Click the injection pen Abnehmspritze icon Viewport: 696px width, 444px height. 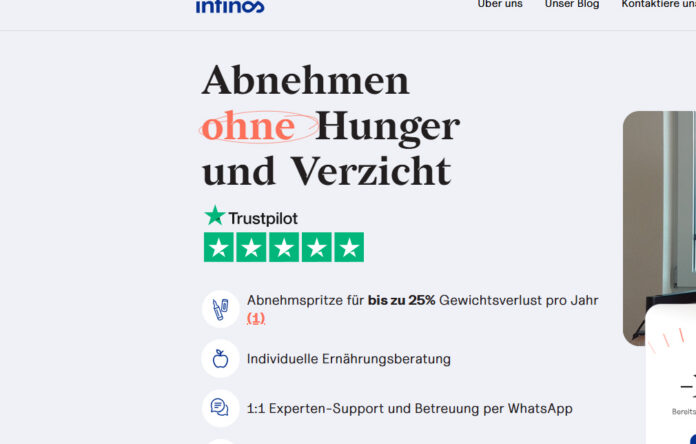221,309
